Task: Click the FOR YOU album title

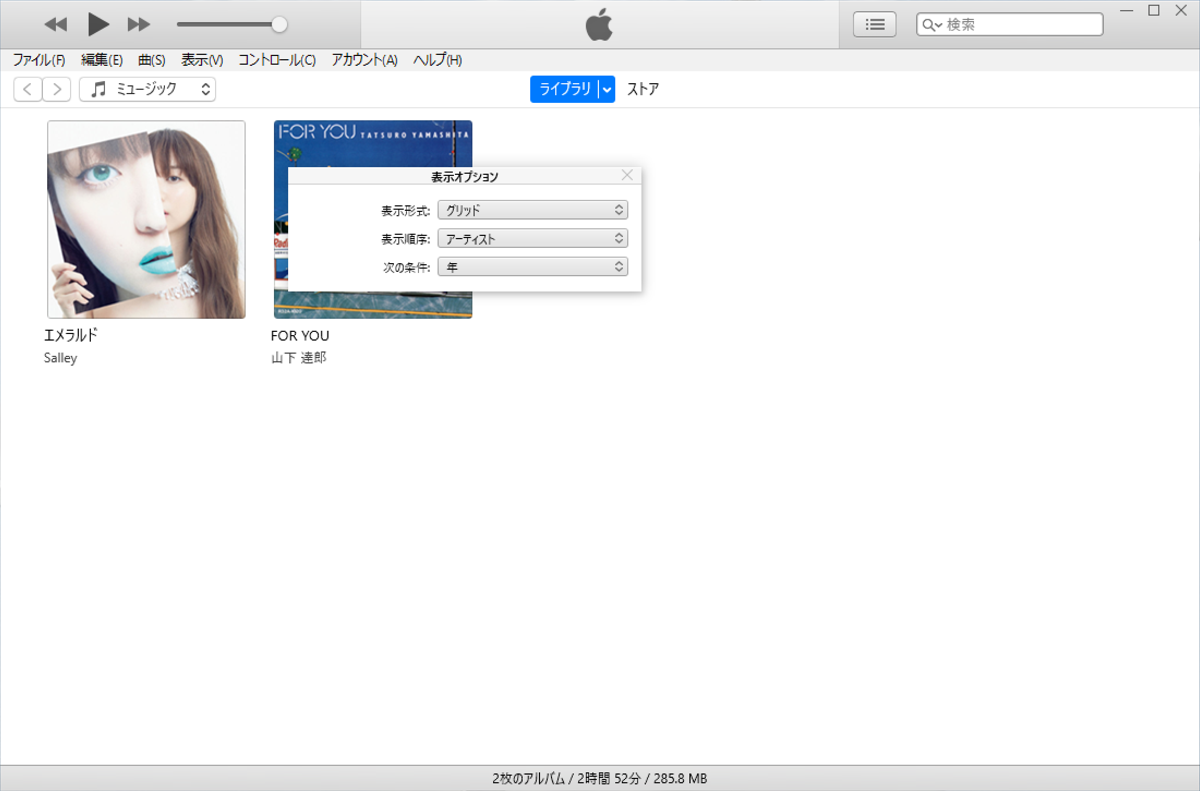Action: (300, 336)
